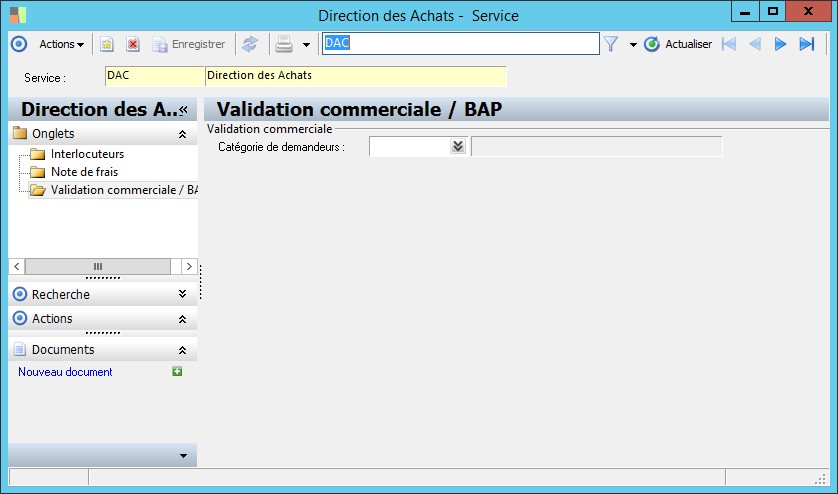Close the Direction des Achats window
The height and width of the screenshot is (494, 838).
(808, 12)
